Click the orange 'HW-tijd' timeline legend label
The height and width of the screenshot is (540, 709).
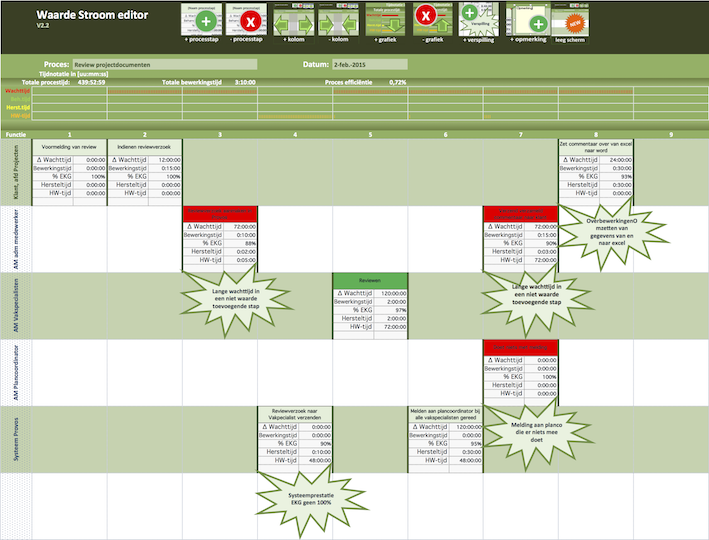point(20,116)
